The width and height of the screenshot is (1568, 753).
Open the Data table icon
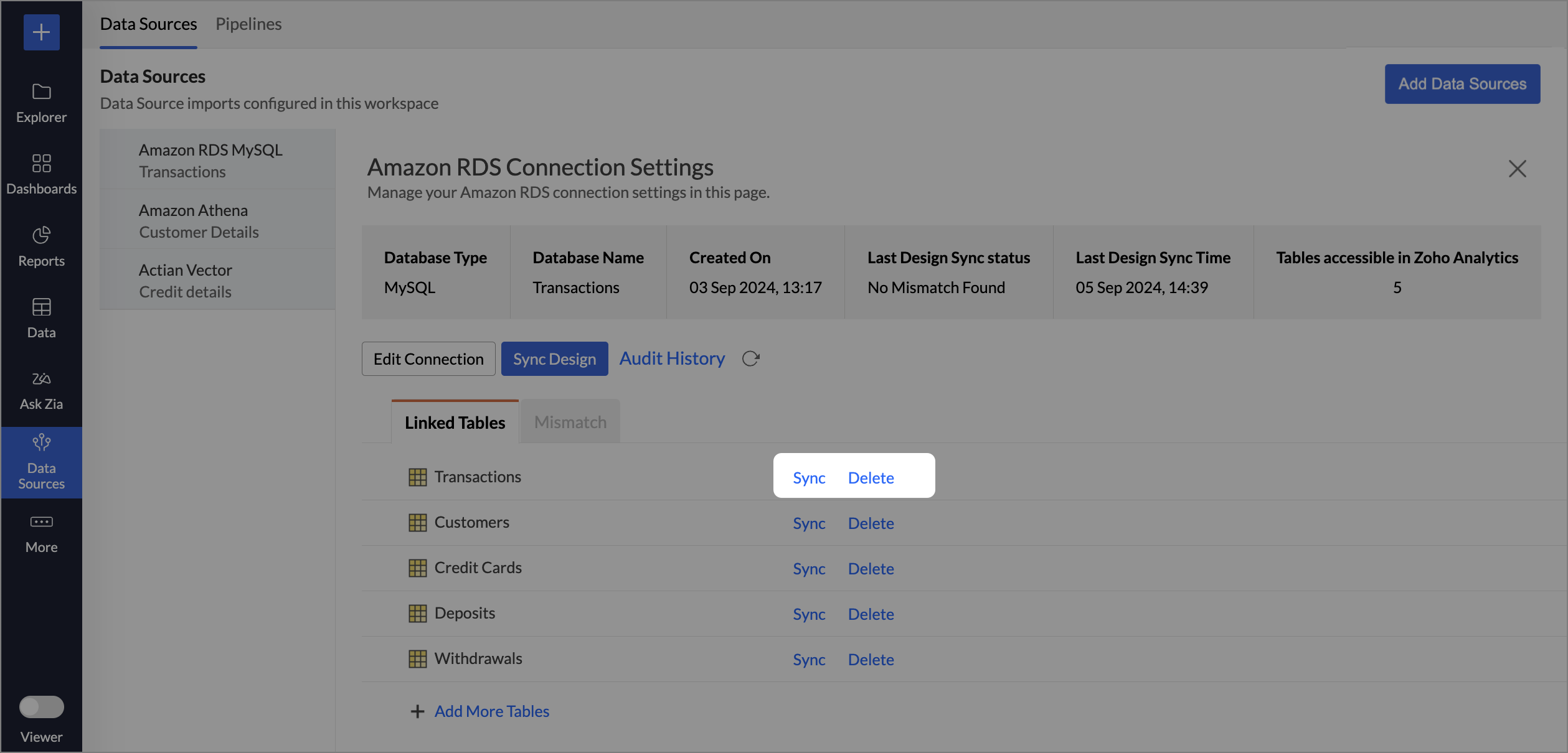click(x=41, y=307)
